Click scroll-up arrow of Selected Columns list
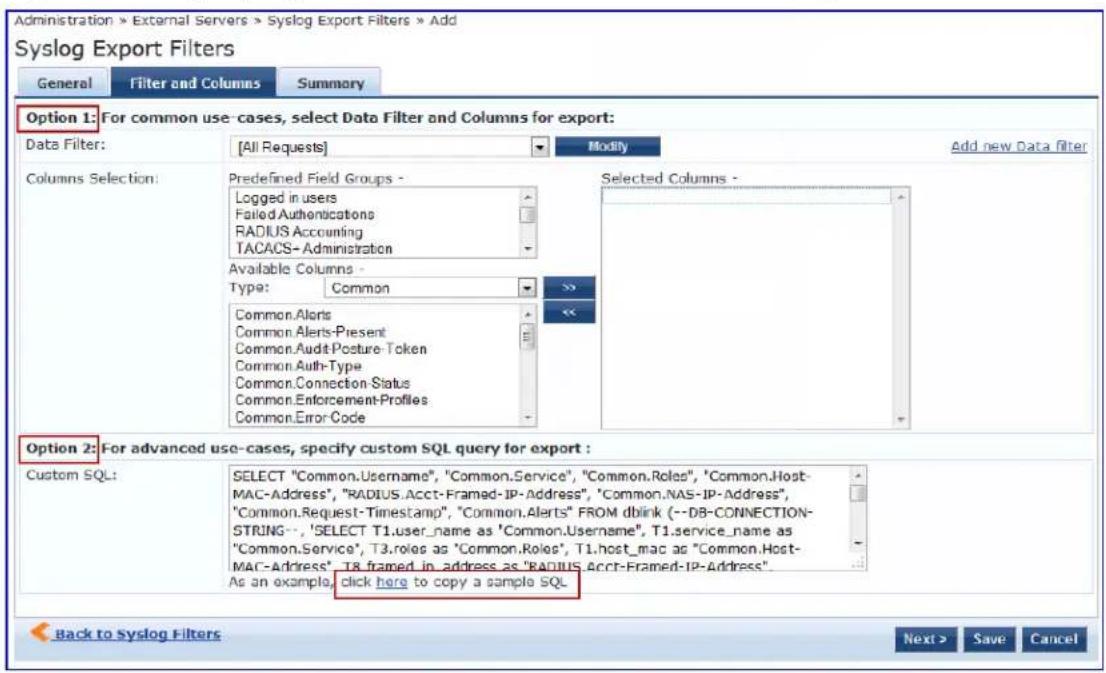Viewport: 1106px width, 673px height. point(901,197)
